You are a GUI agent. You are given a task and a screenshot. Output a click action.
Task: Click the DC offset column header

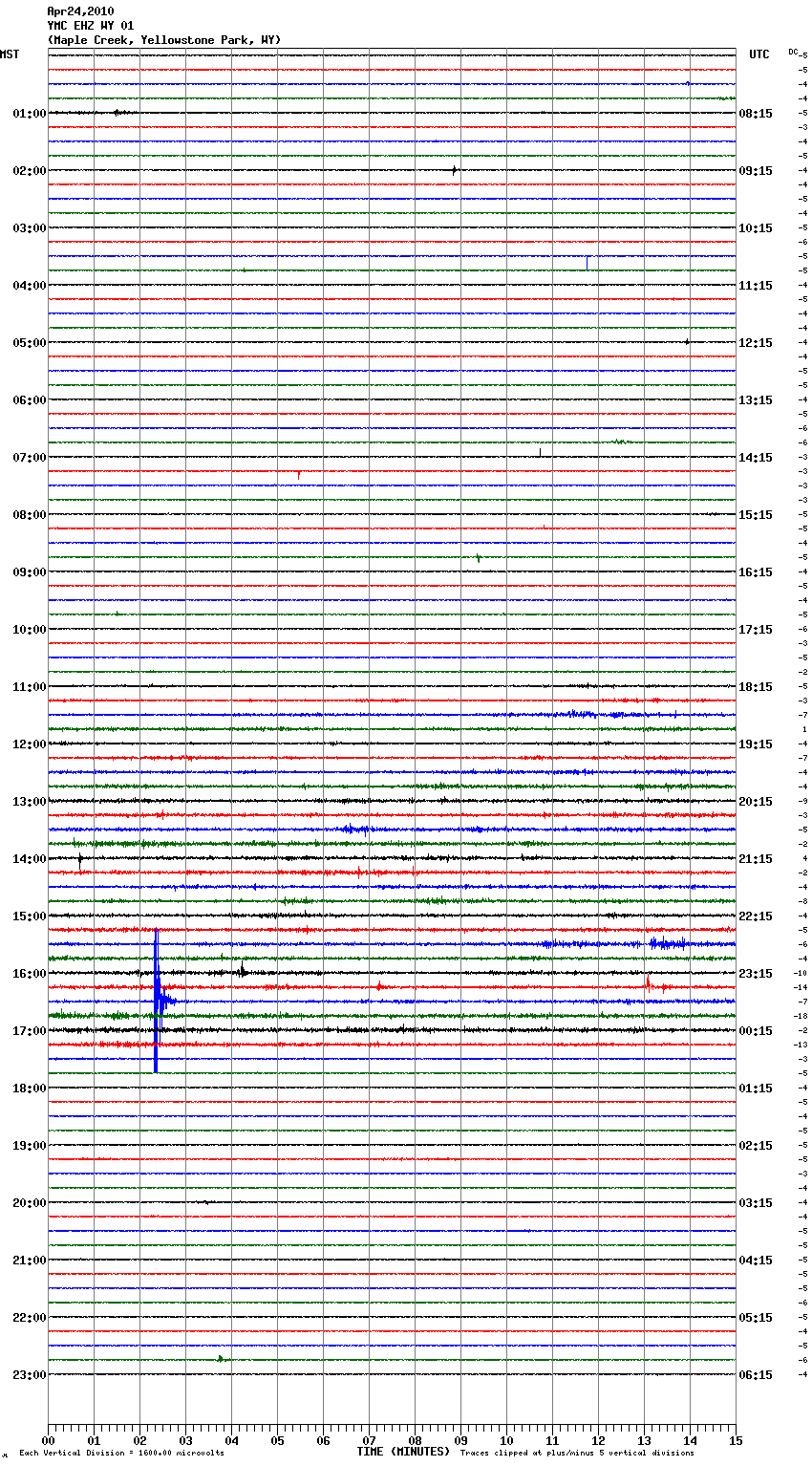coord(793,51)
